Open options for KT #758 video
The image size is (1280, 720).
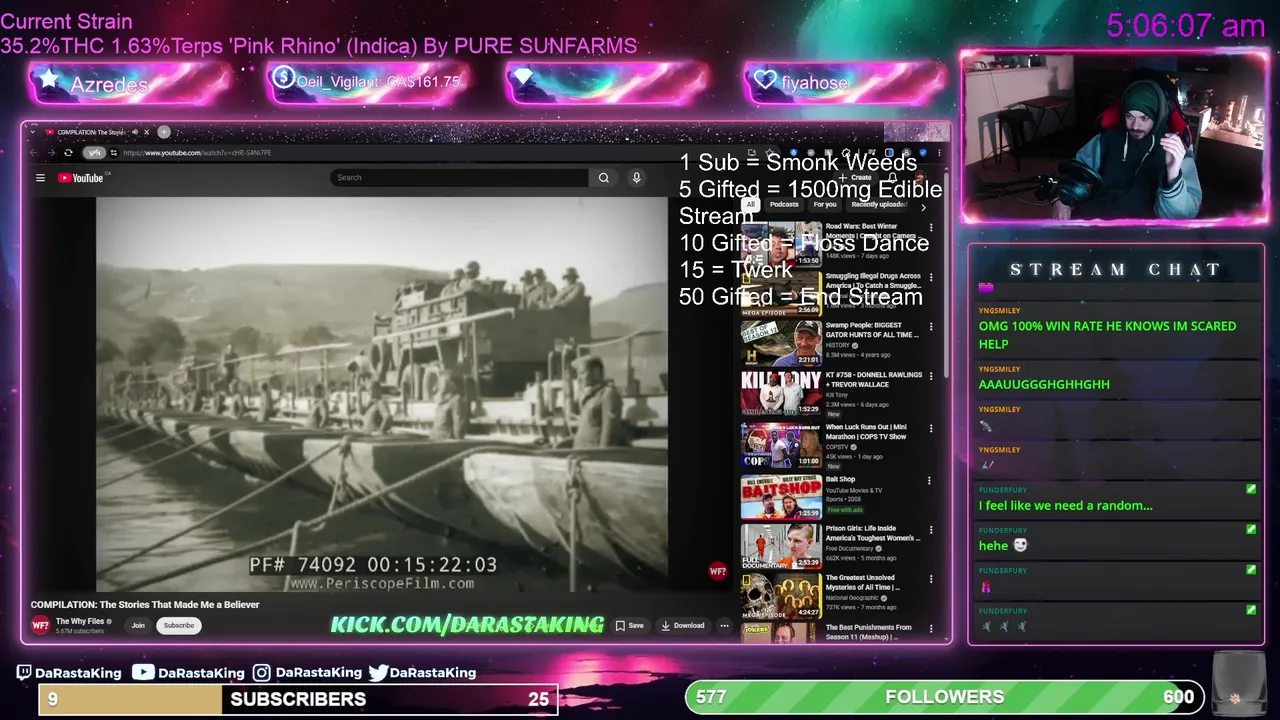pyautogui.click(x=930, y=377)
